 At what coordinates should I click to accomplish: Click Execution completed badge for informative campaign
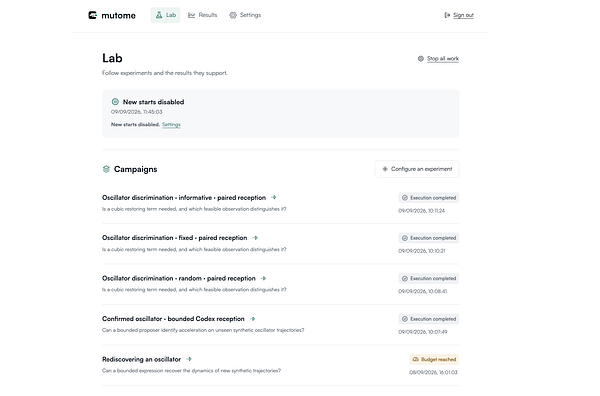click(x=429, y=198)
